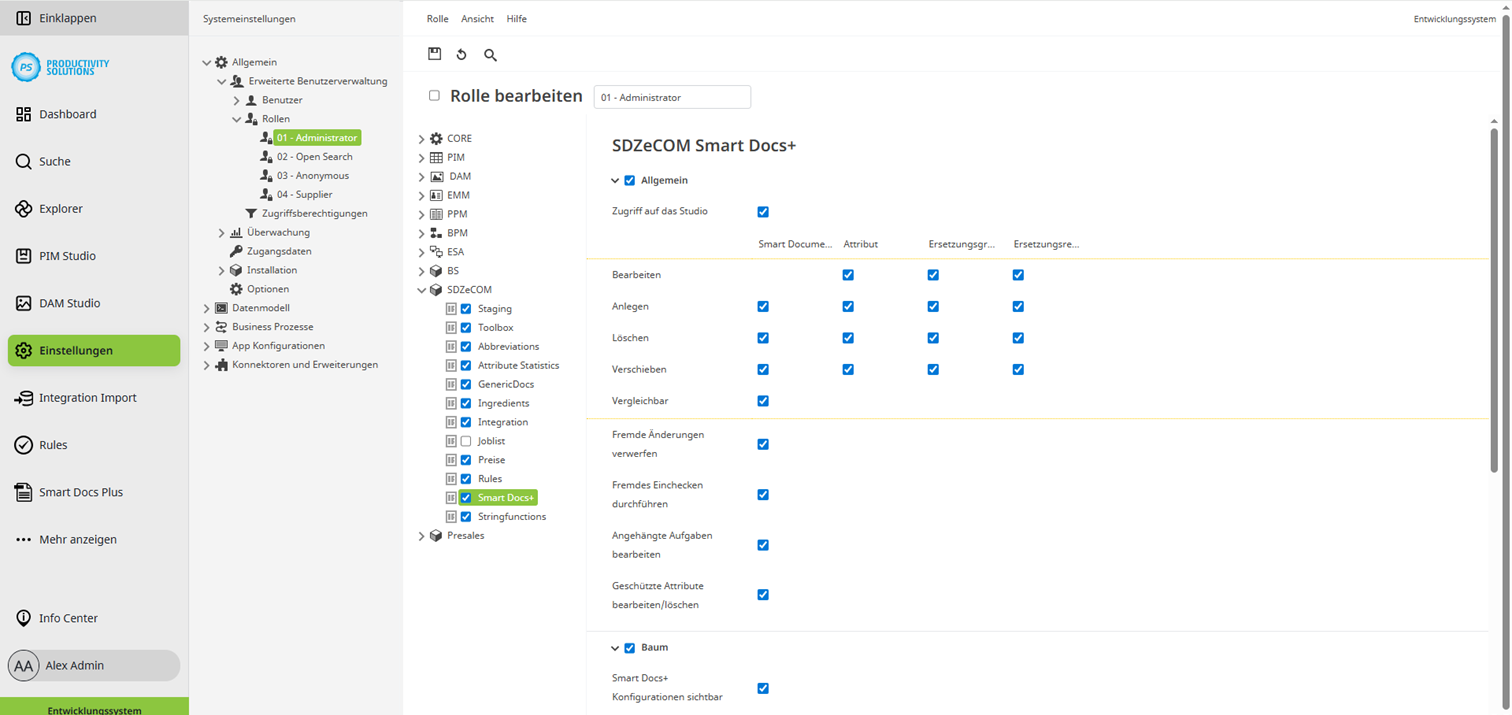The width and height of the screenshot is (1512, 715).
Task: Open the Hilfe menu
Action: pos(516,18)
